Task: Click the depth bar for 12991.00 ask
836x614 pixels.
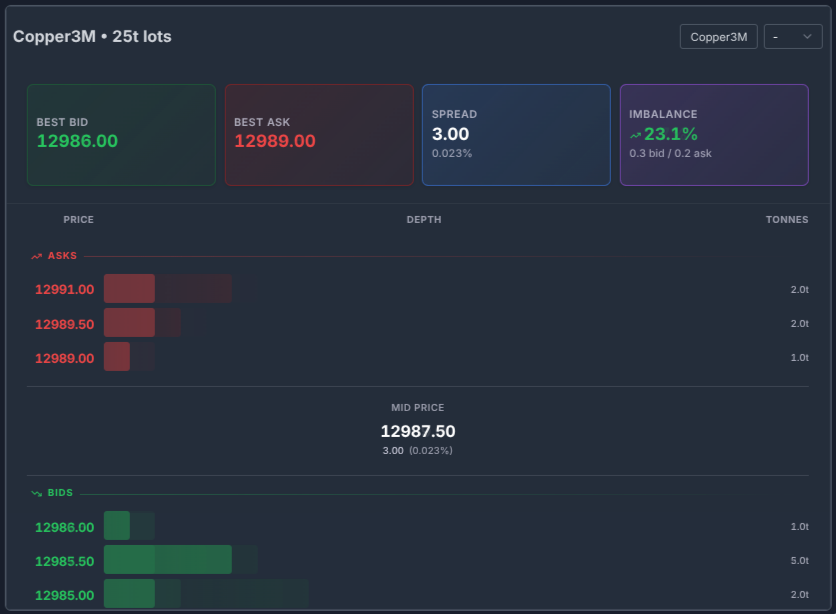Action: pyautogui.click(x=168, y=289)
